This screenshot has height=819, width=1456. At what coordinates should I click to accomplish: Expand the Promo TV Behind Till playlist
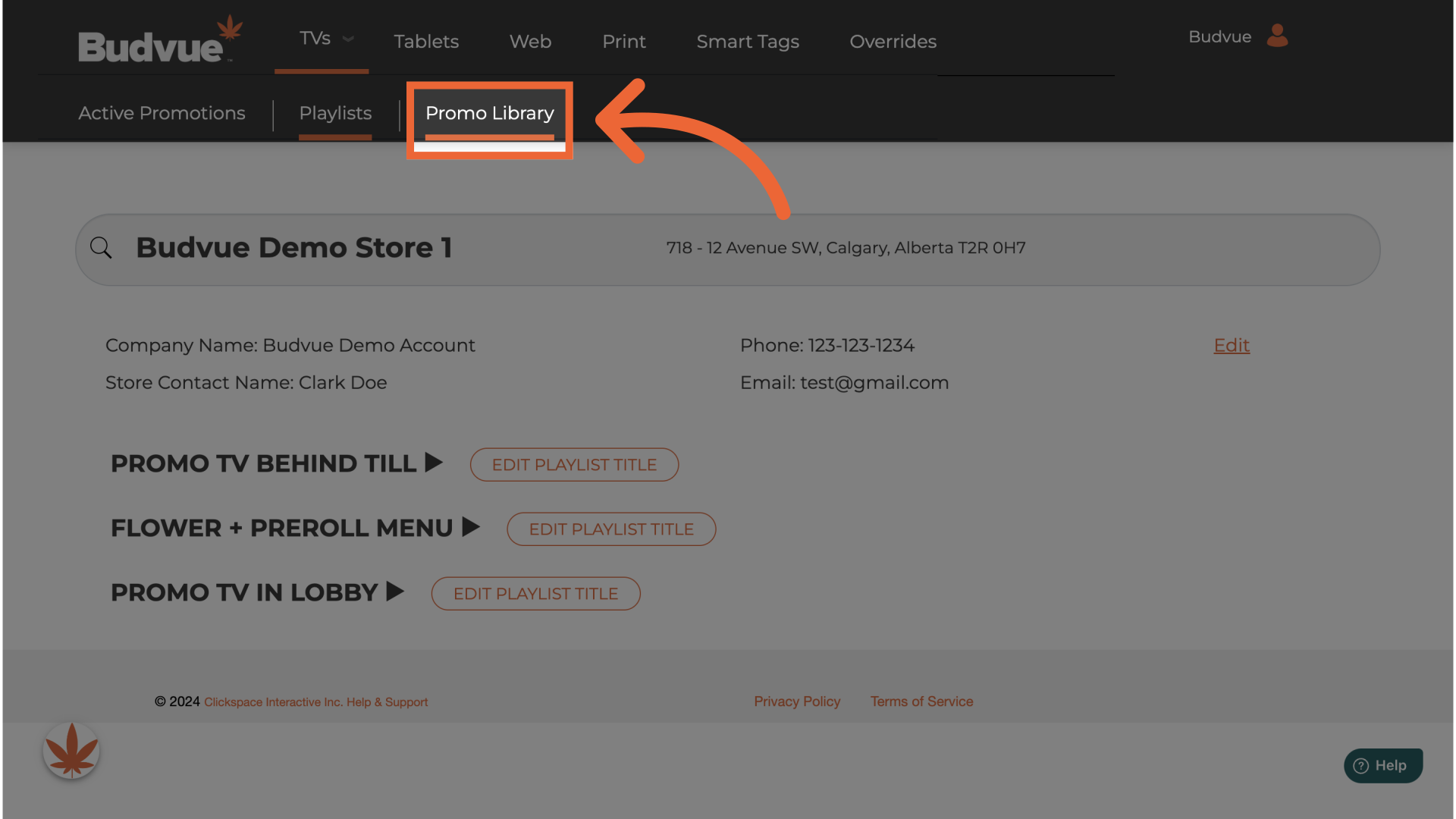point(434,463)
